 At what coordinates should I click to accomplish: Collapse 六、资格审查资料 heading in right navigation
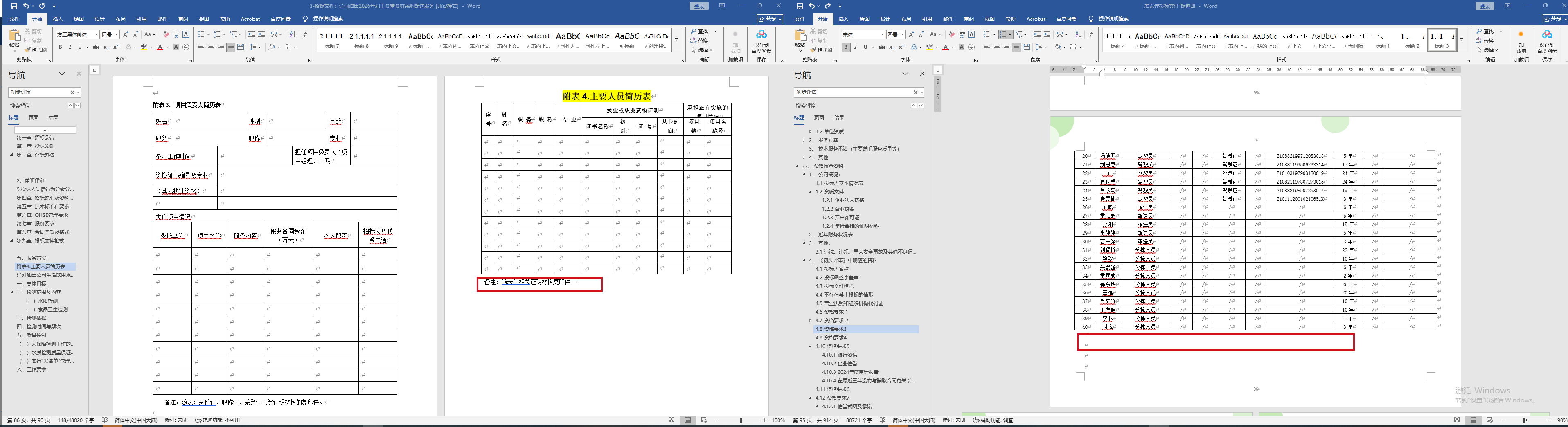pyautogui.click(x=798, y=166)
